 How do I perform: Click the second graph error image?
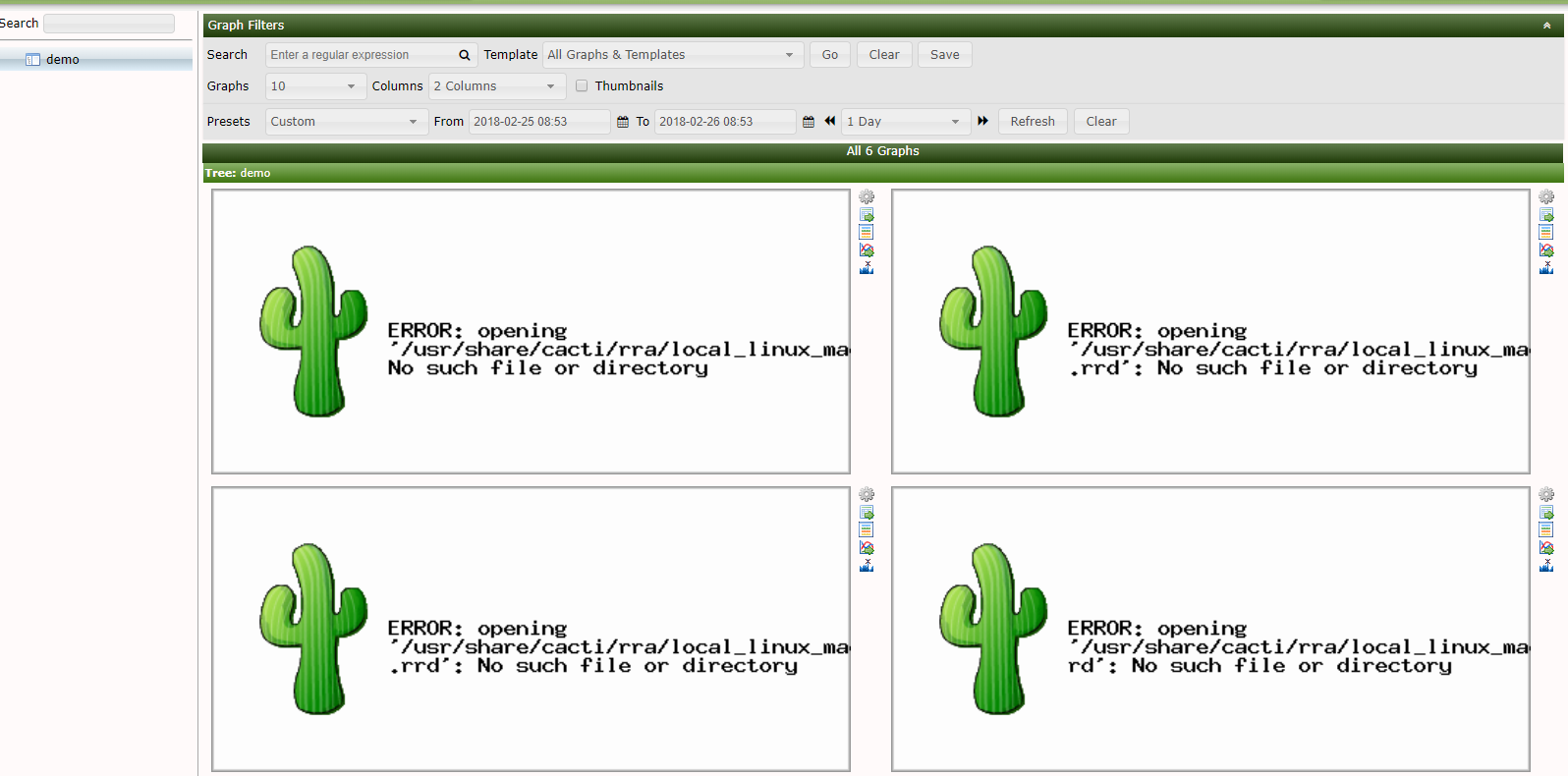click(x=1210, y=331)
